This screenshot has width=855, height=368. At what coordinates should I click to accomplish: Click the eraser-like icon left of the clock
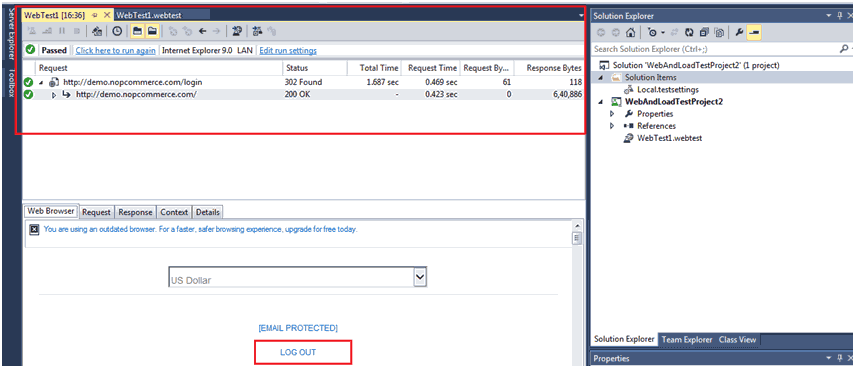97,31
